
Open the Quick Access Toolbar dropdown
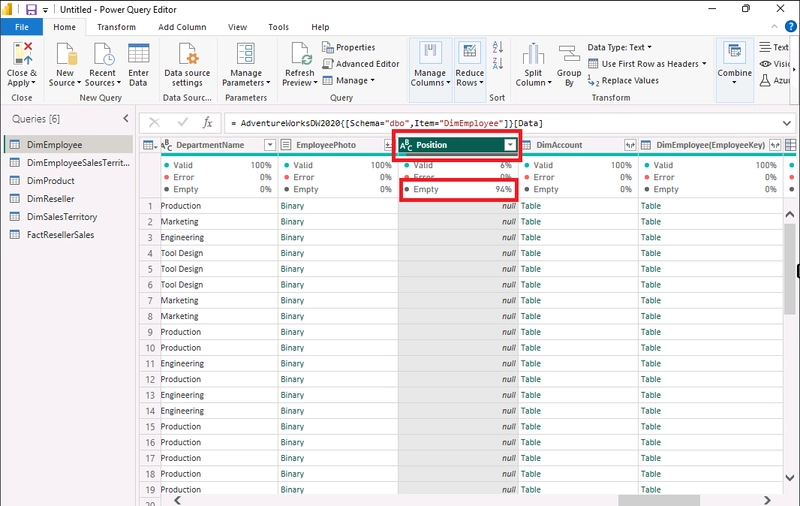(x=45, y=10)
